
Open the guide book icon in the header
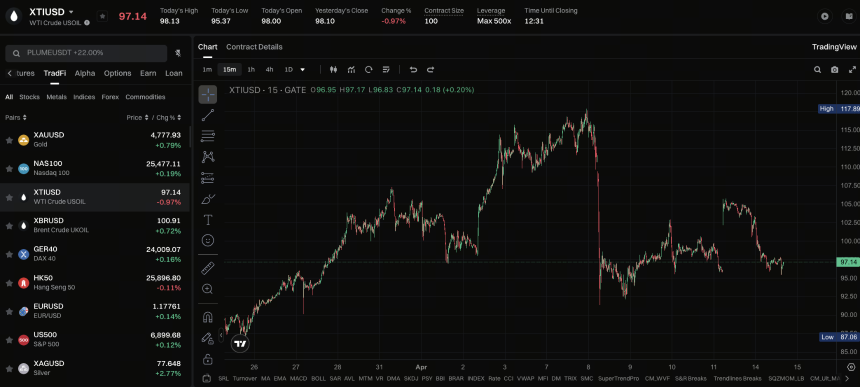(848, 16)
